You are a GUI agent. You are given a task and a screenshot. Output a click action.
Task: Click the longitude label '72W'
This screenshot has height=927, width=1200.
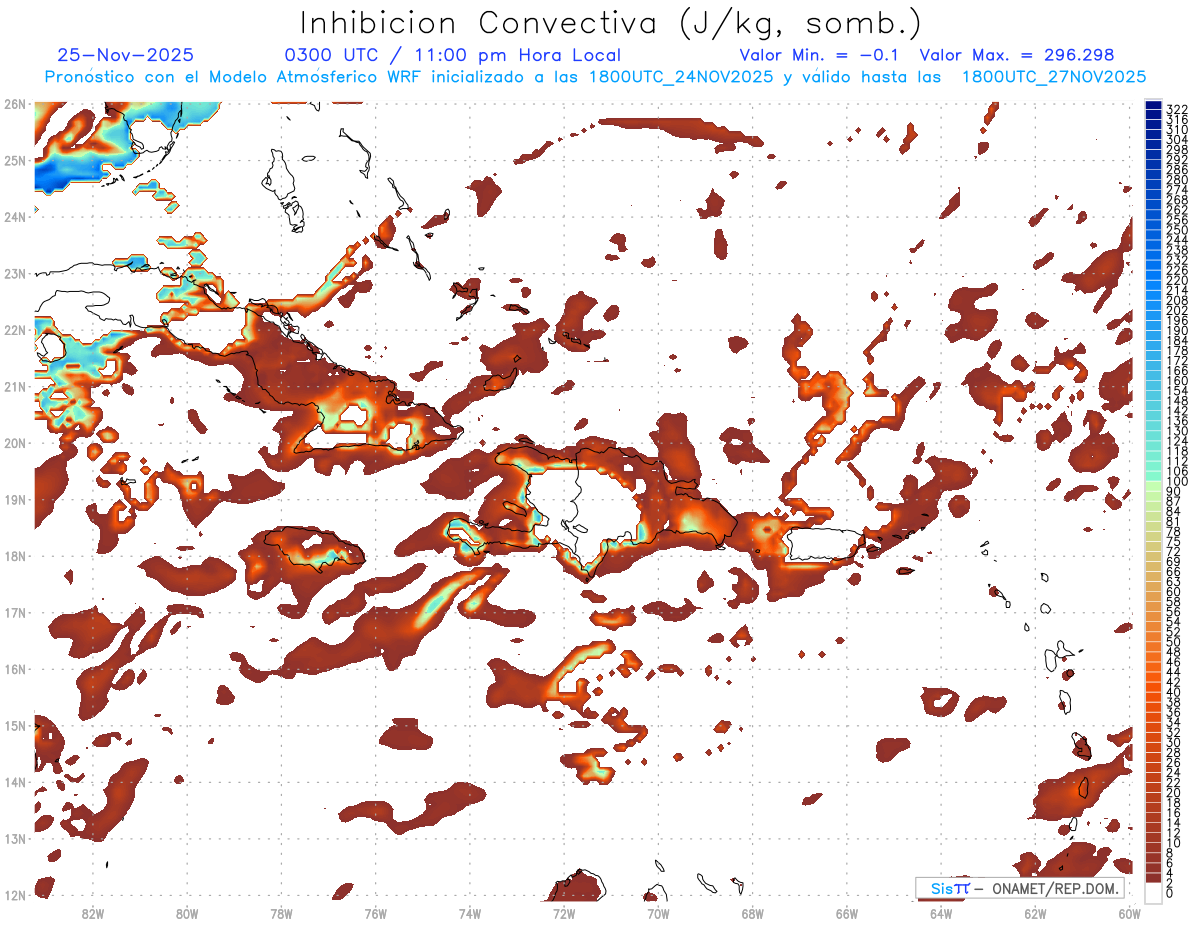tap(564, 913)
